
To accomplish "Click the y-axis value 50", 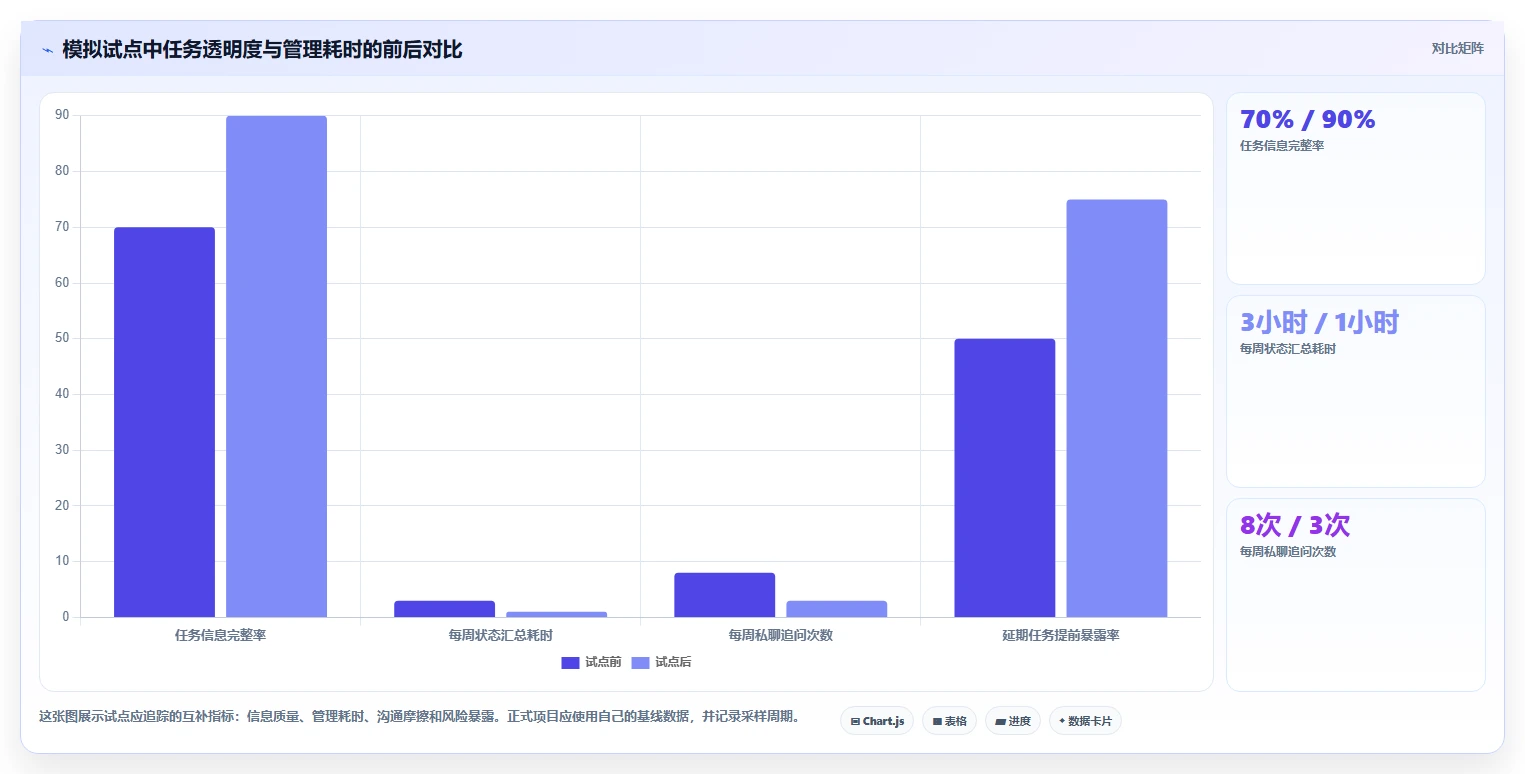I will 62,338.
